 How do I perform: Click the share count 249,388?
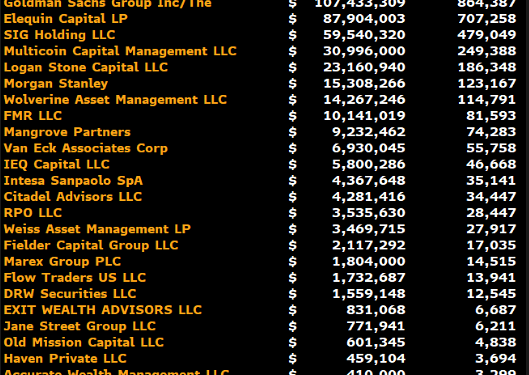(x=486, y=51)
